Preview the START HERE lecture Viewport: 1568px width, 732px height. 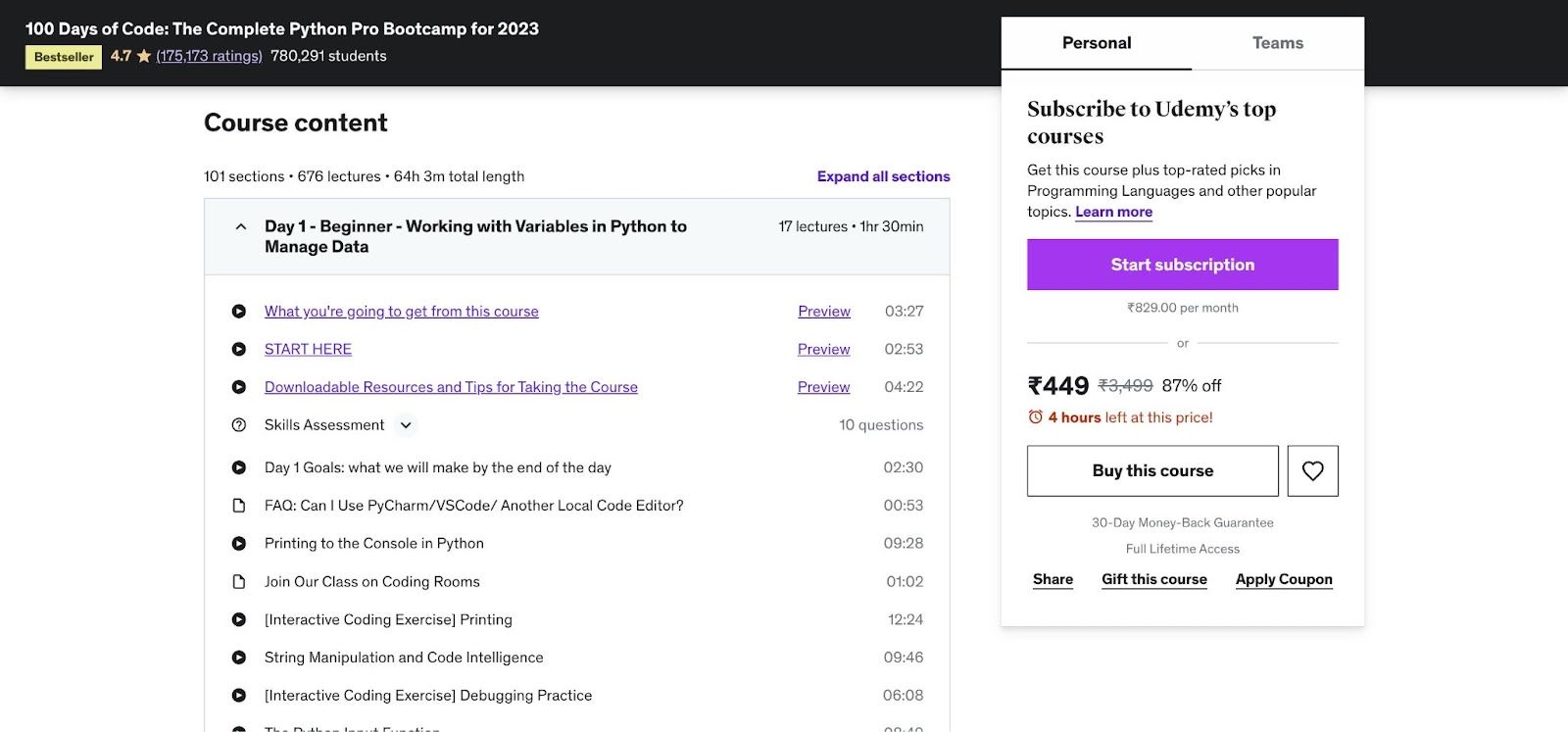click(x=824, y=349)
